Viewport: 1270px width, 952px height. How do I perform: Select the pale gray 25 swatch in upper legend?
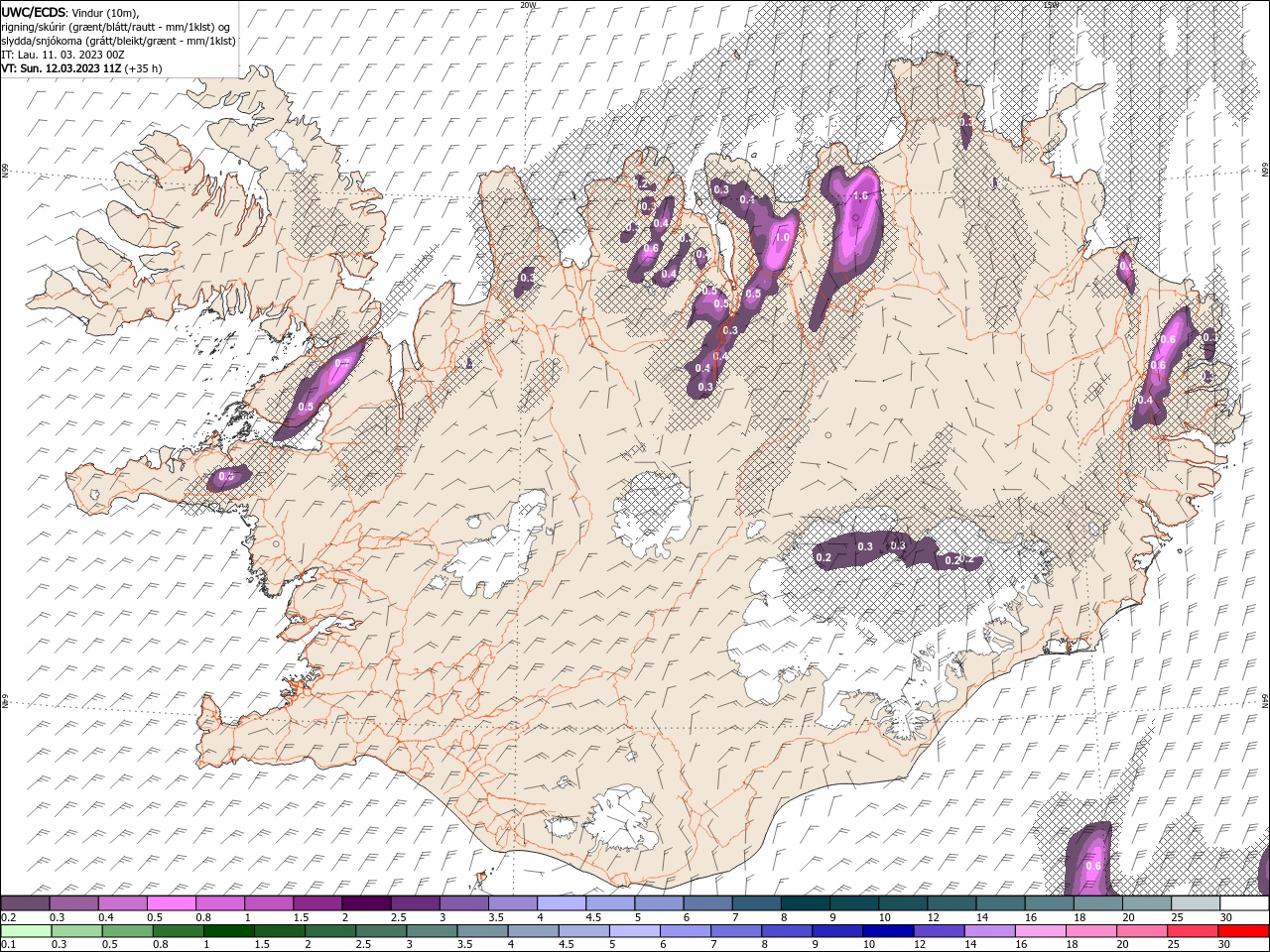click(x=1195, y=903)
